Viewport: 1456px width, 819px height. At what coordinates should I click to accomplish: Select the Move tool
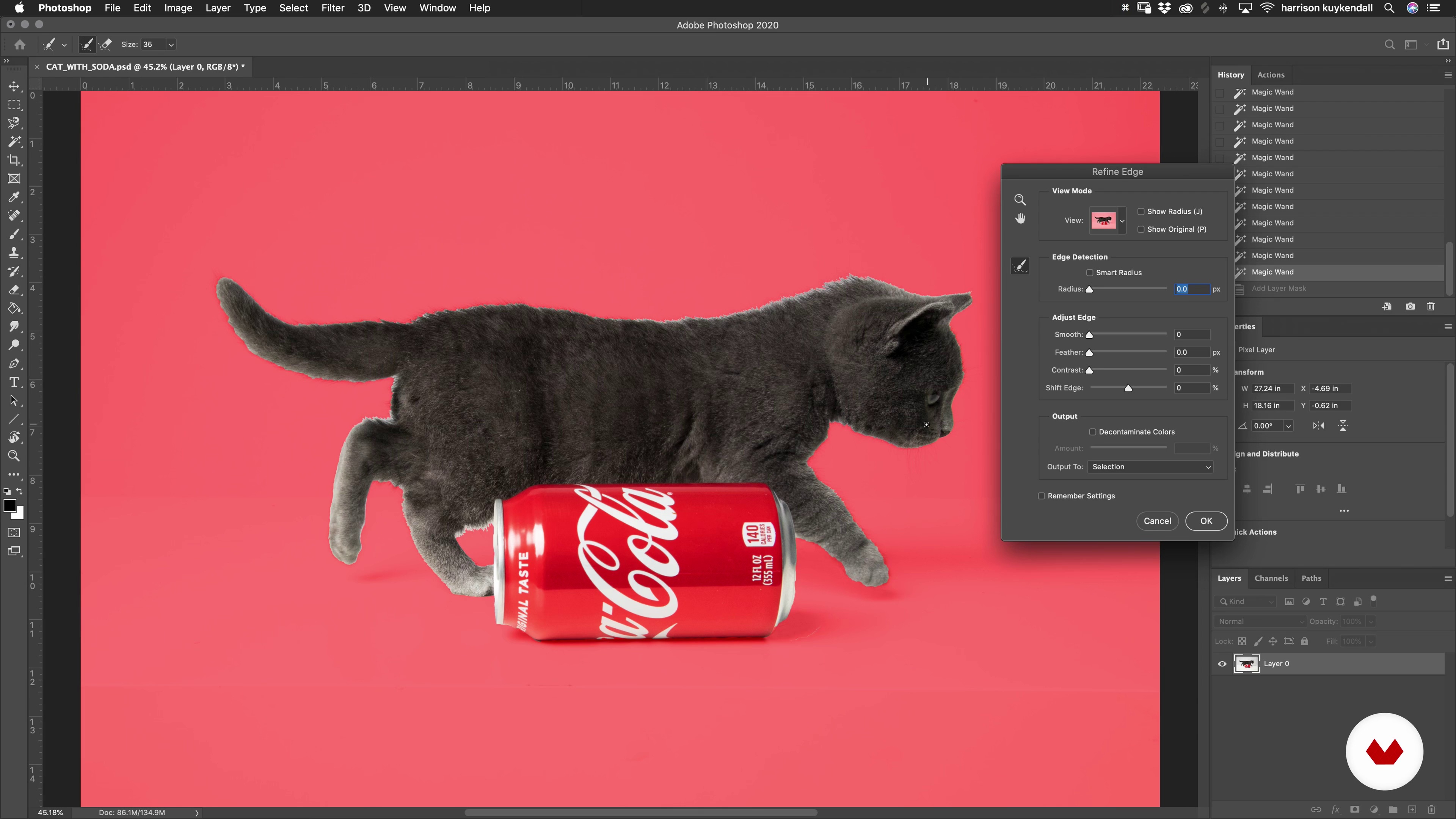tap(14, 86)
